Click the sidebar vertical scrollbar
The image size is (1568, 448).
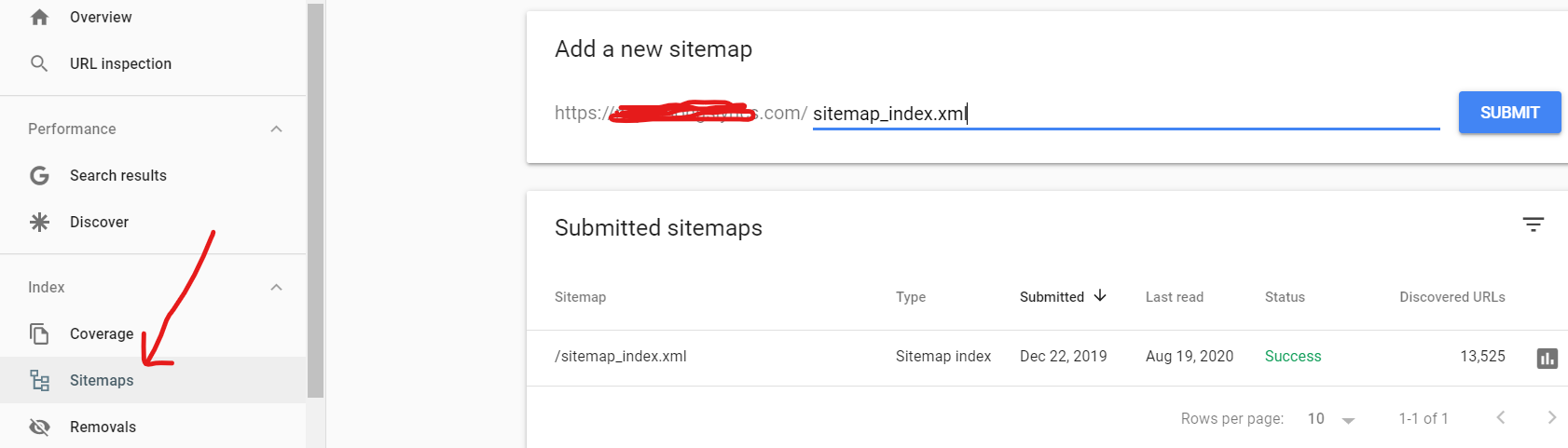tap(315, 200)
